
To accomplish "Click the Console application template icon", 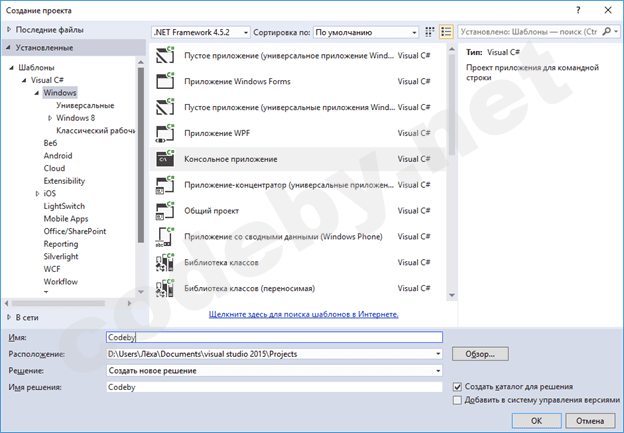I will pyautogui.click(x=164, y=159).
